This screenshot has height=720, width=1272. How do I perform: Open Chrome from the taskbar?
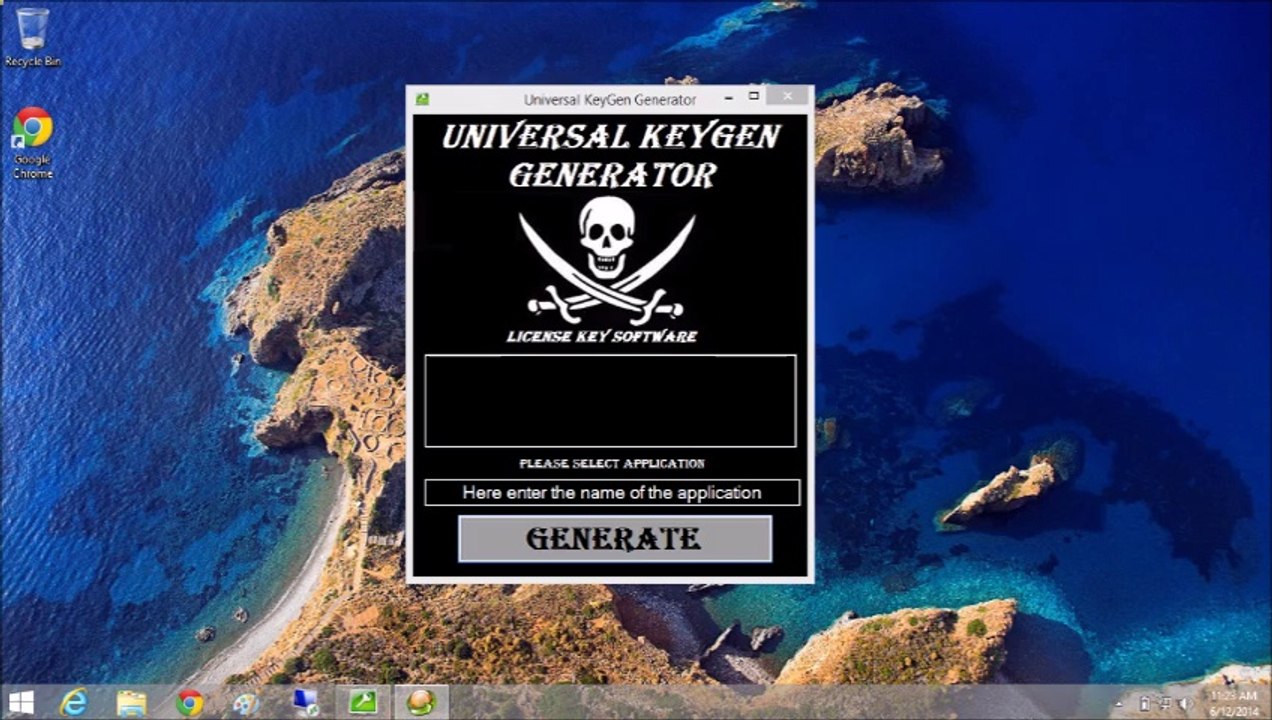point(189,703)
